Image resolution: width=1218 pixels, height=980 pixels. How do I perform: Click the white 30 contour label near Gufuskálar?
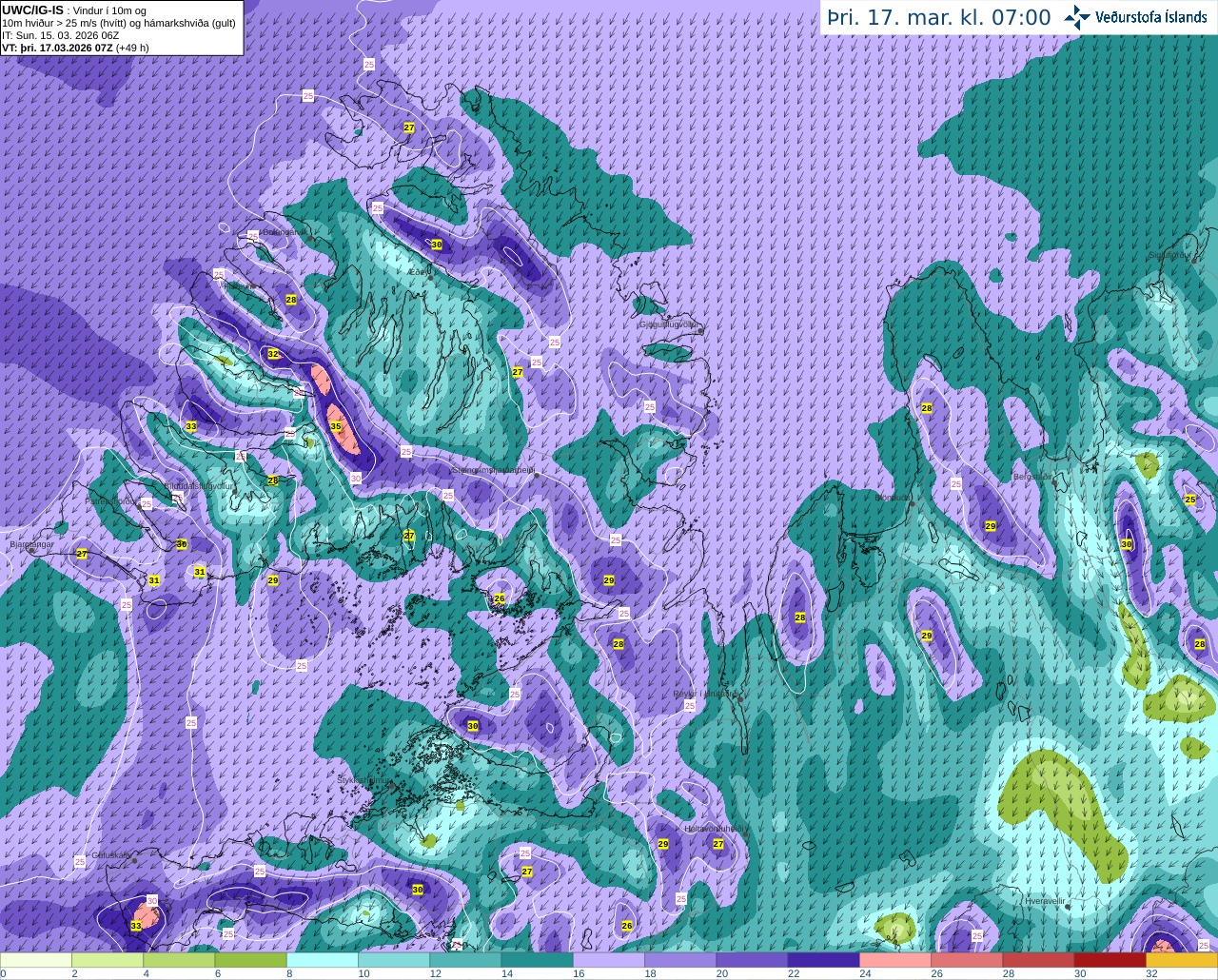[152, 900]
